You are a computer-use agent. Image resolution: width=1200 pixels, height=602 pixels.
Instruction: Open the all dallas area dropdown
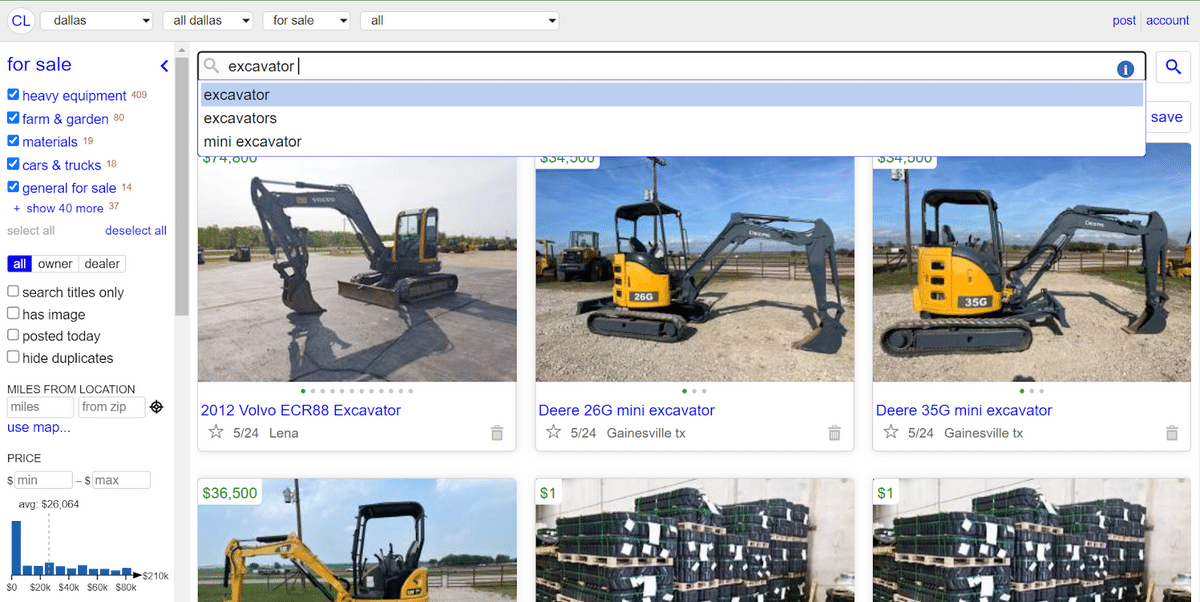(x=208, y=20)
